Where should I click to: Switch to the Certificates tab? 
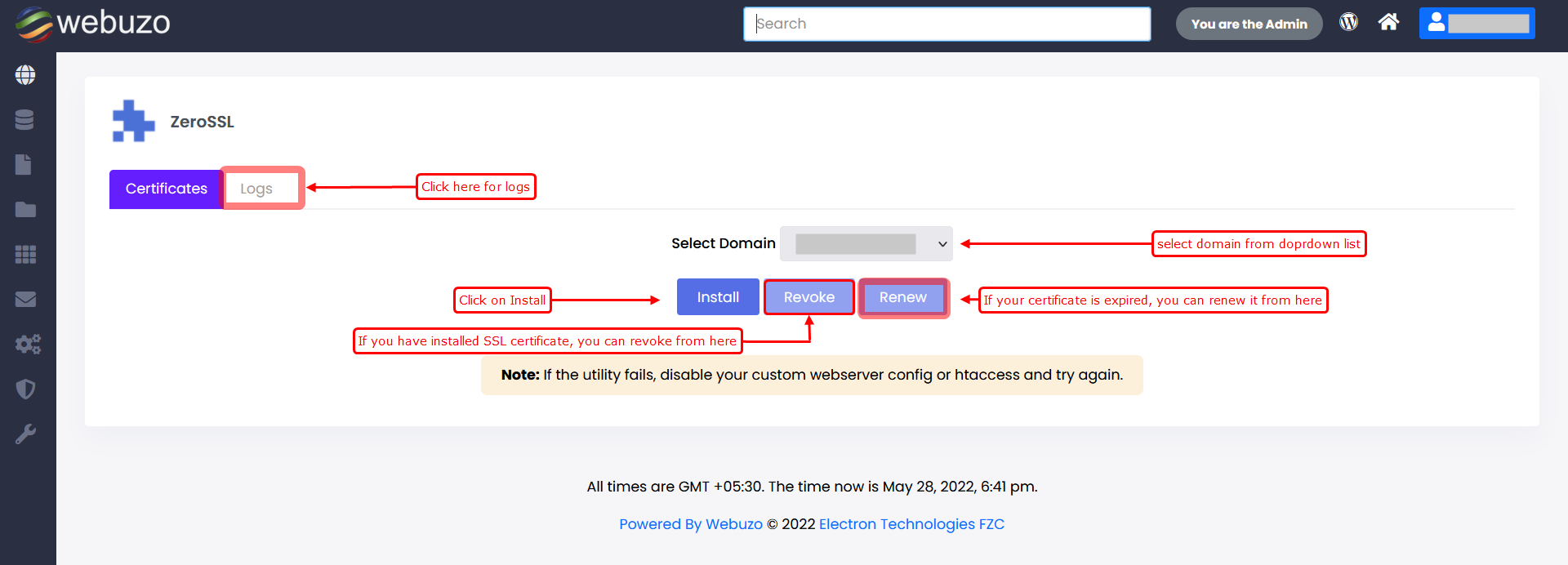(167, 189)
